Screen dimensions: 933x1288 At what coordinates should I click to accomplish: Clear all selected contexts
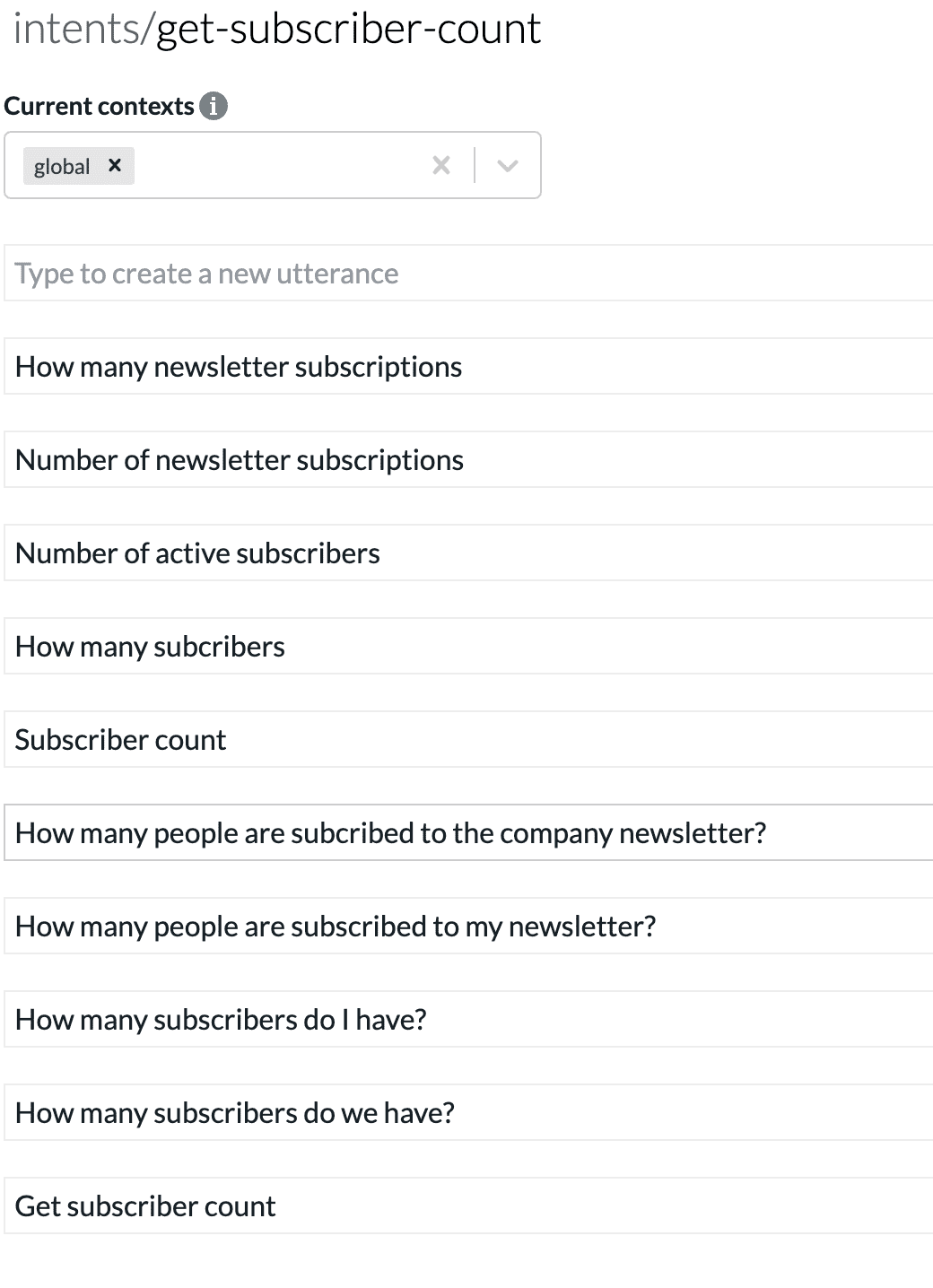point(441,165)
